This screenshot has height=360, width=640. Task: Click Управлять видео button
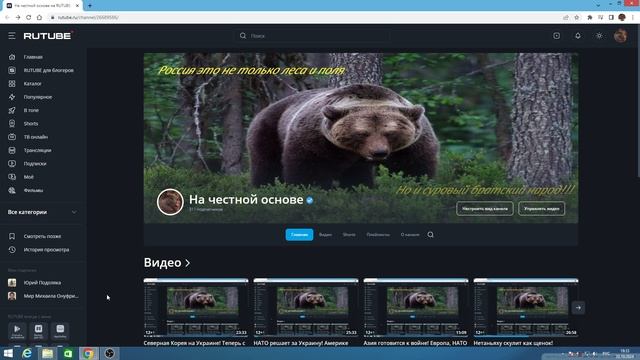click(542, 209)
